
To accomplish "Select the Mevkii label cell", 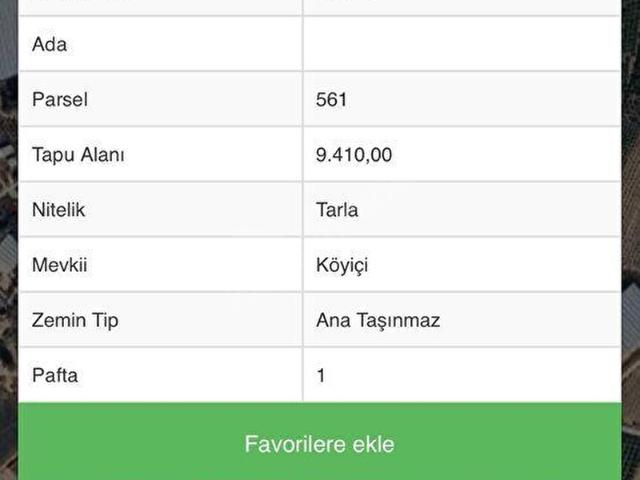I will 160,265.
